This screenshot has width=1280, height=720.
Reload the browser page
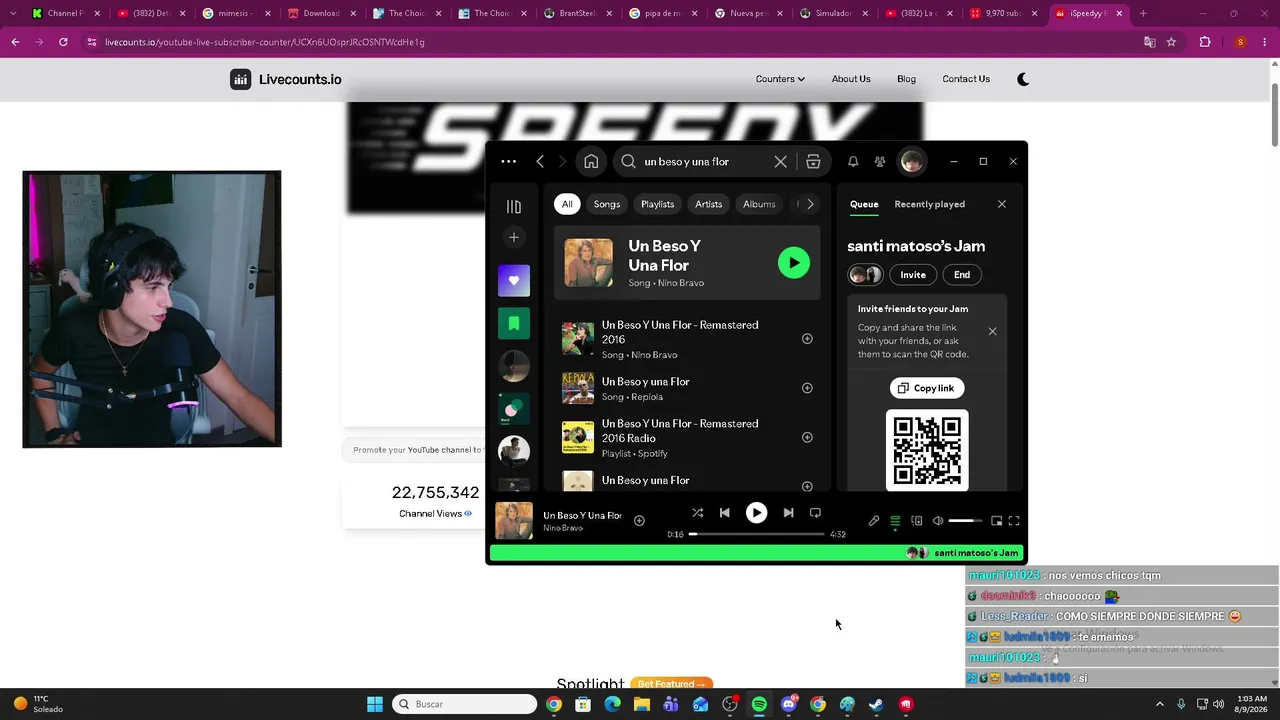tap(63, 42)
